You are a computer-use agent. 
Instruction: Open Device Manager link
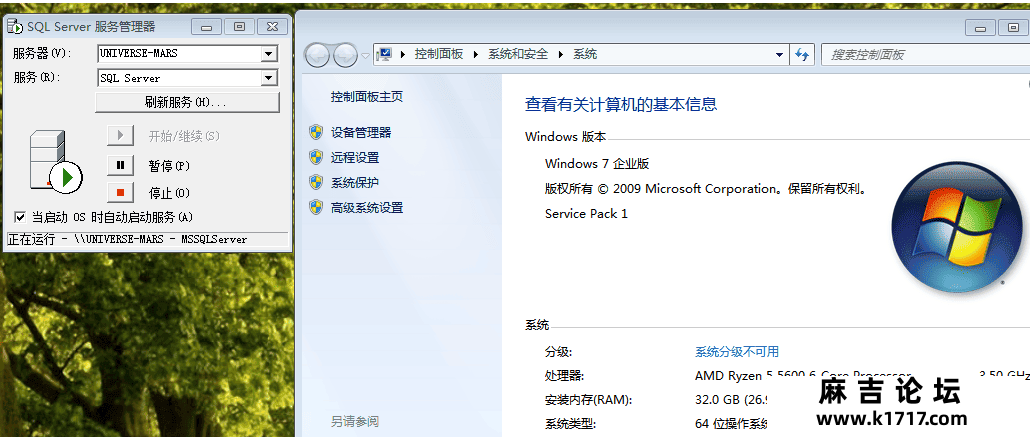[x=361, y=133]
